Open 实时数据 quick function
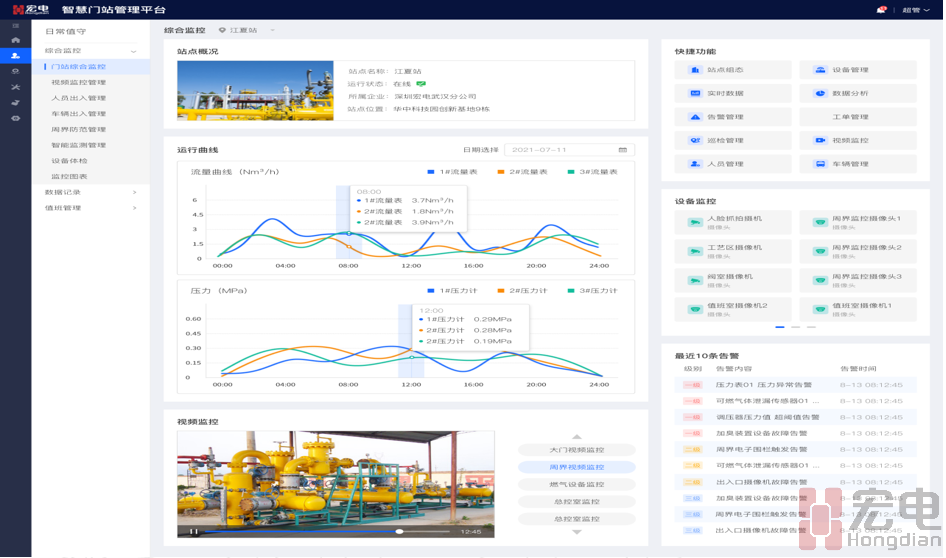 (733, 93)
